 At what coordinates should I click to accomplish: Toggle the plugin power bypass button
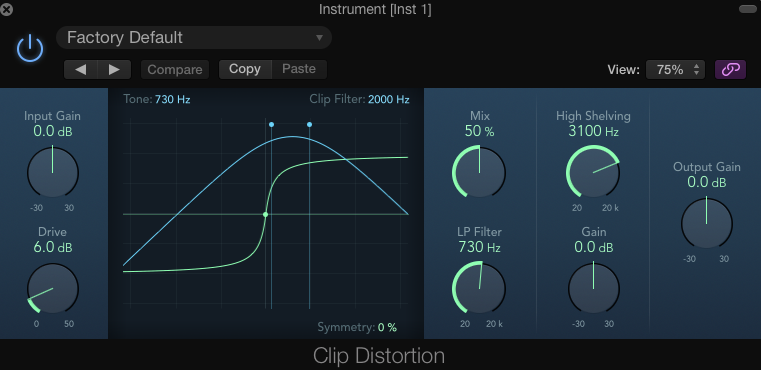[30, 49]
